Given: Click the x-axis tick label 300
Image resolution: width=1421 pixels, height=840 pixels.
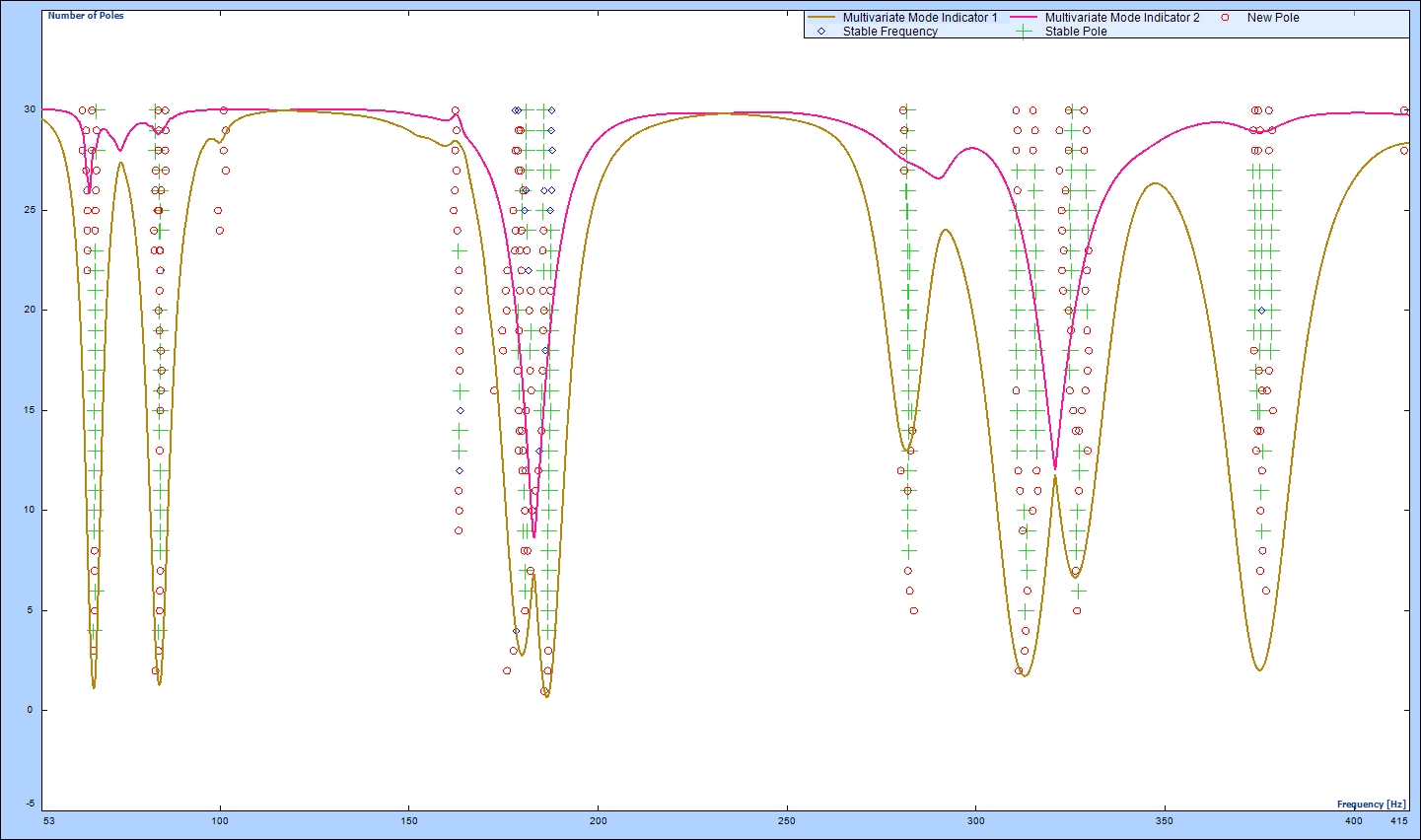Looking at the screenshot, I should (x=975, y=820).
